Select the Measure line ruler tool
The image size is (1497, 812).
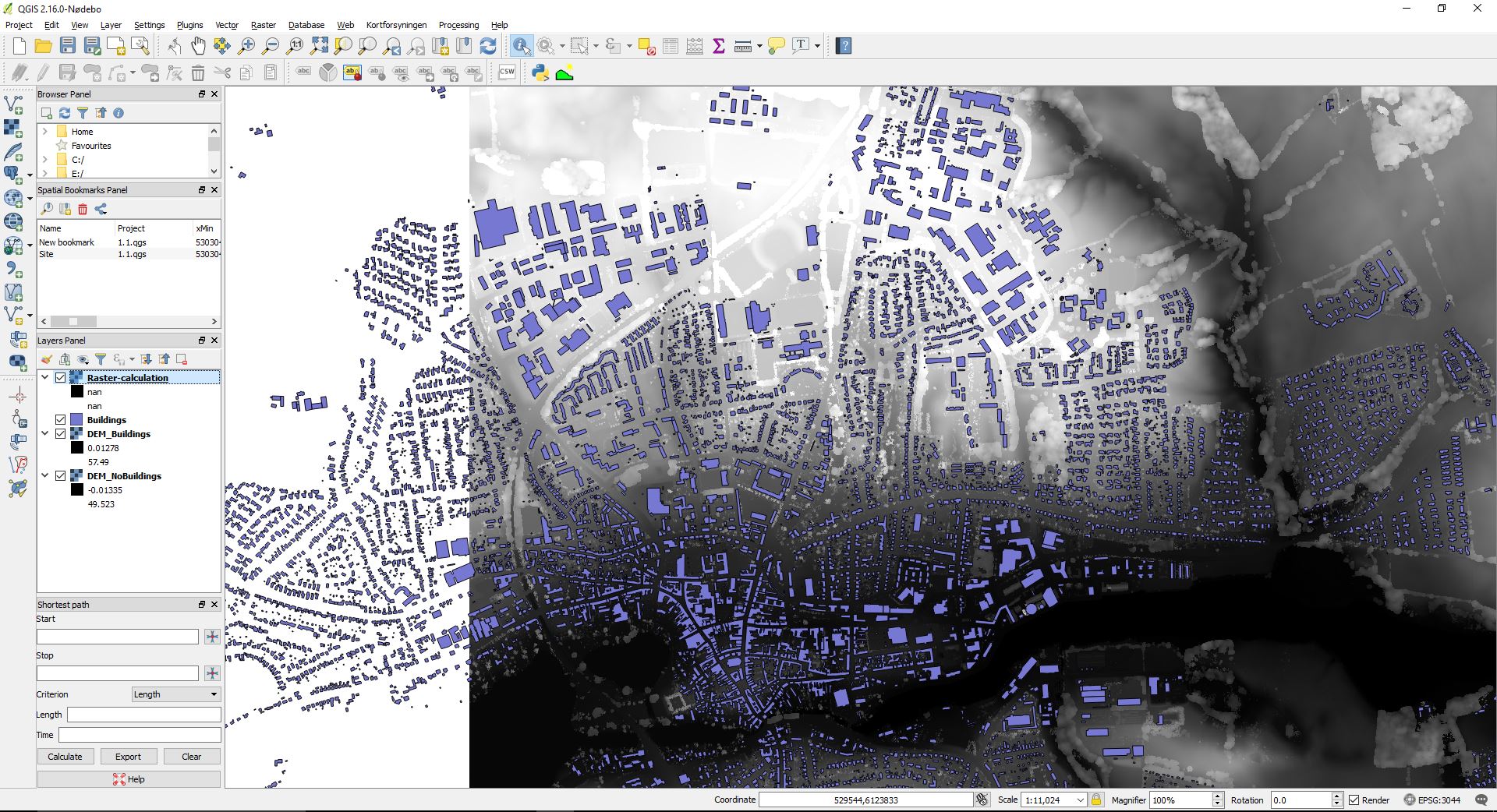click(742, 46)
